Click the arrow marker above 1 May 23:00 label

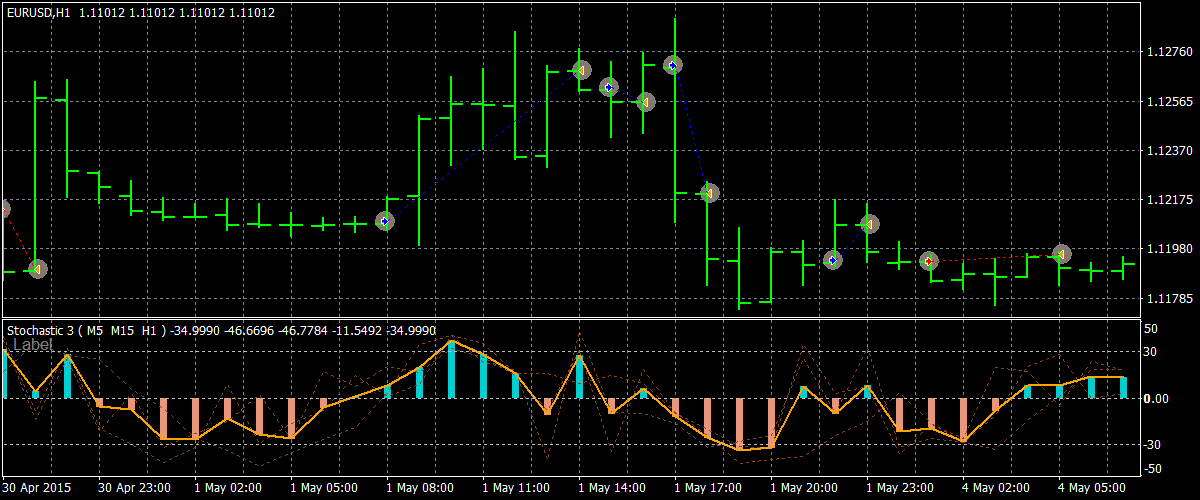click(869, 224)
